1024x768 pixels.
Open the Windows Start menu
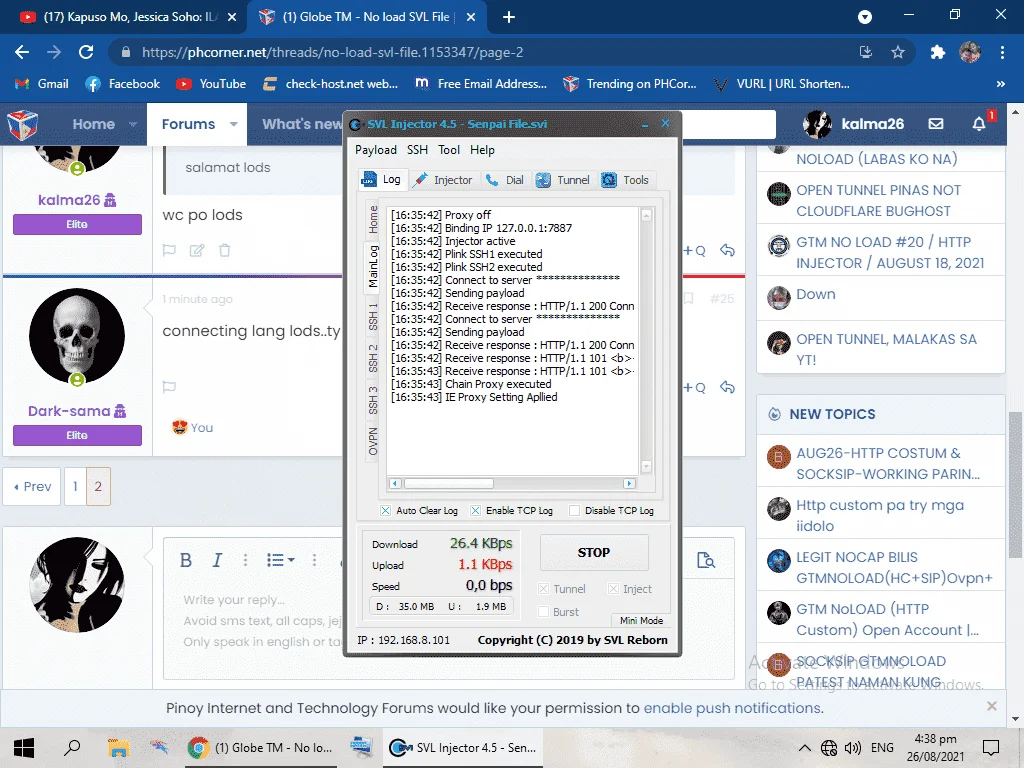pos(24,748)
